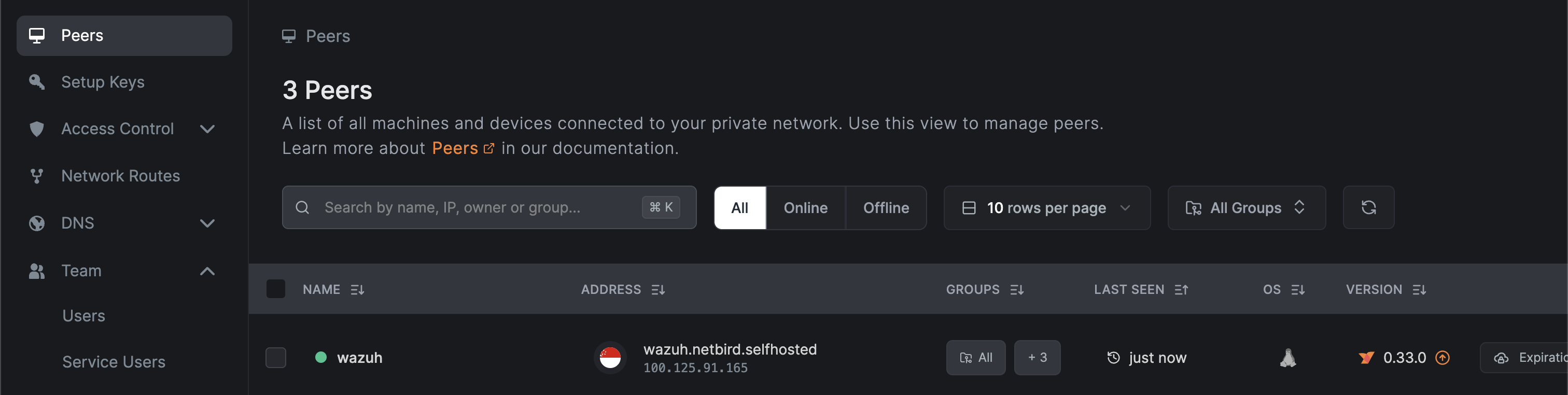This screenshot has width=1568, height=395.
Task: Sort peers by Name column icon
Action: click(357, 290)
